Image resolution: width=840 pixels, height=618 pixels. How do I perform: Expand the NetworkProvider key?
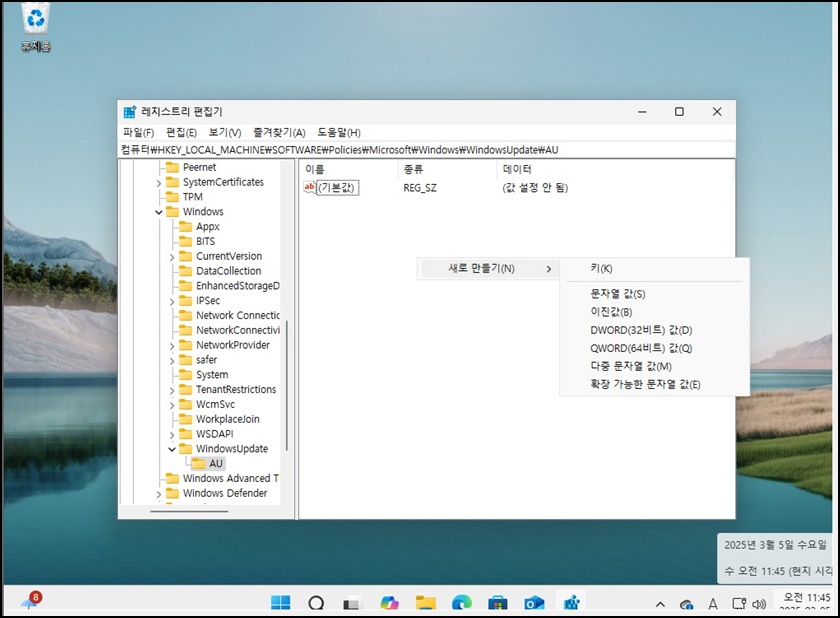click(172, 346)
